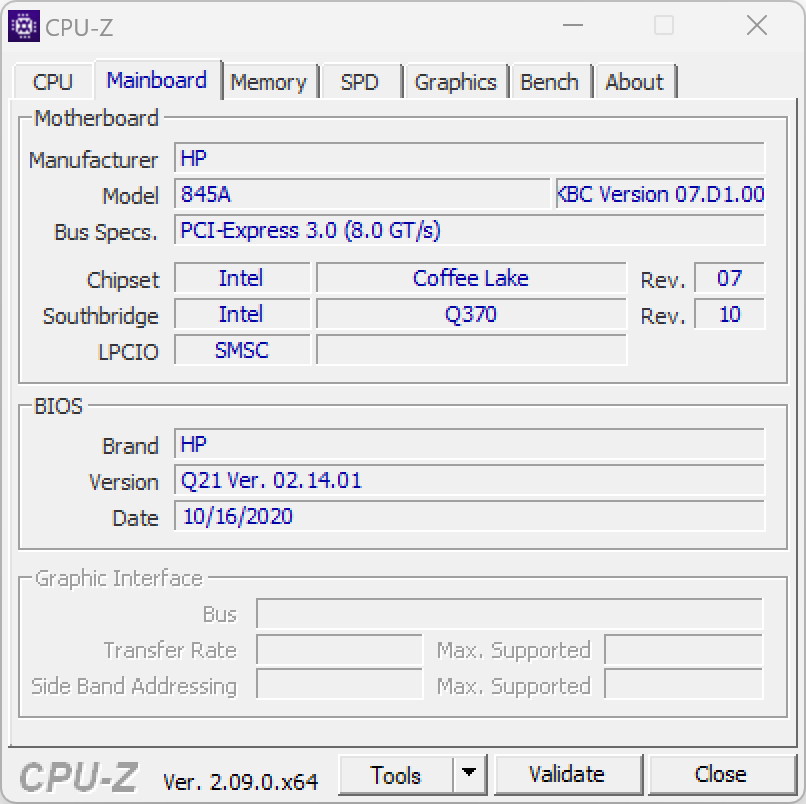The width and height of the screenshot is (806, 804).
Task: Click the Manufacturer field showing HP
Action: point(469,158)
